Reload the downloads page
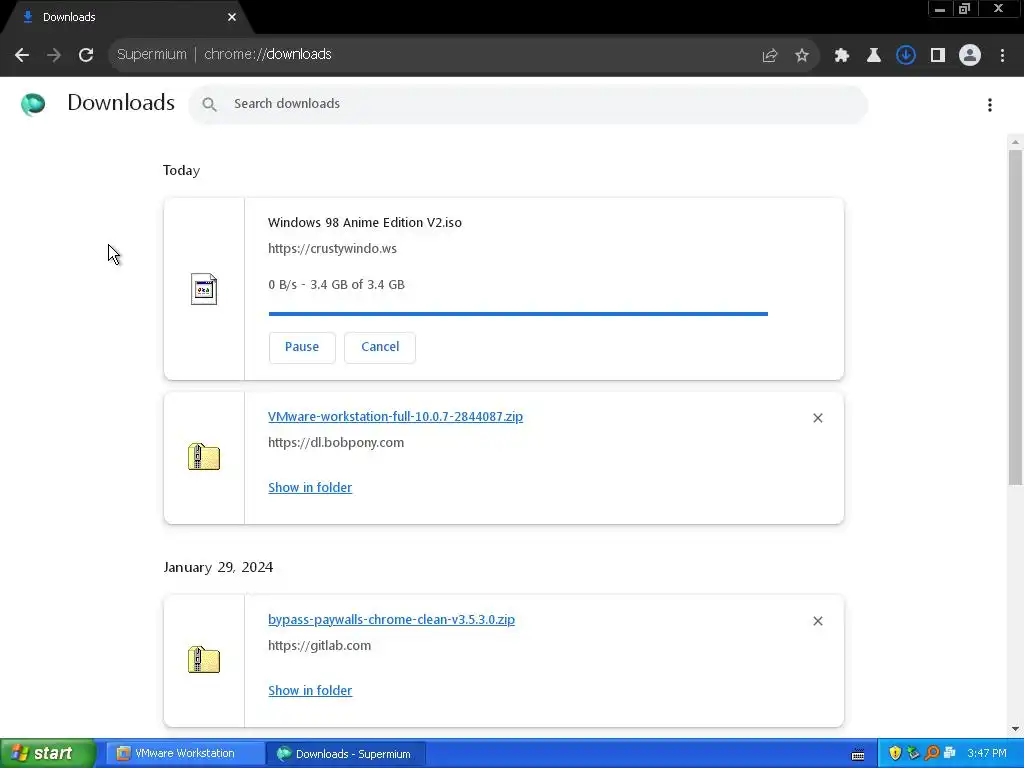The height and width of the screenshot is (768, 1024). click(86, 55)
